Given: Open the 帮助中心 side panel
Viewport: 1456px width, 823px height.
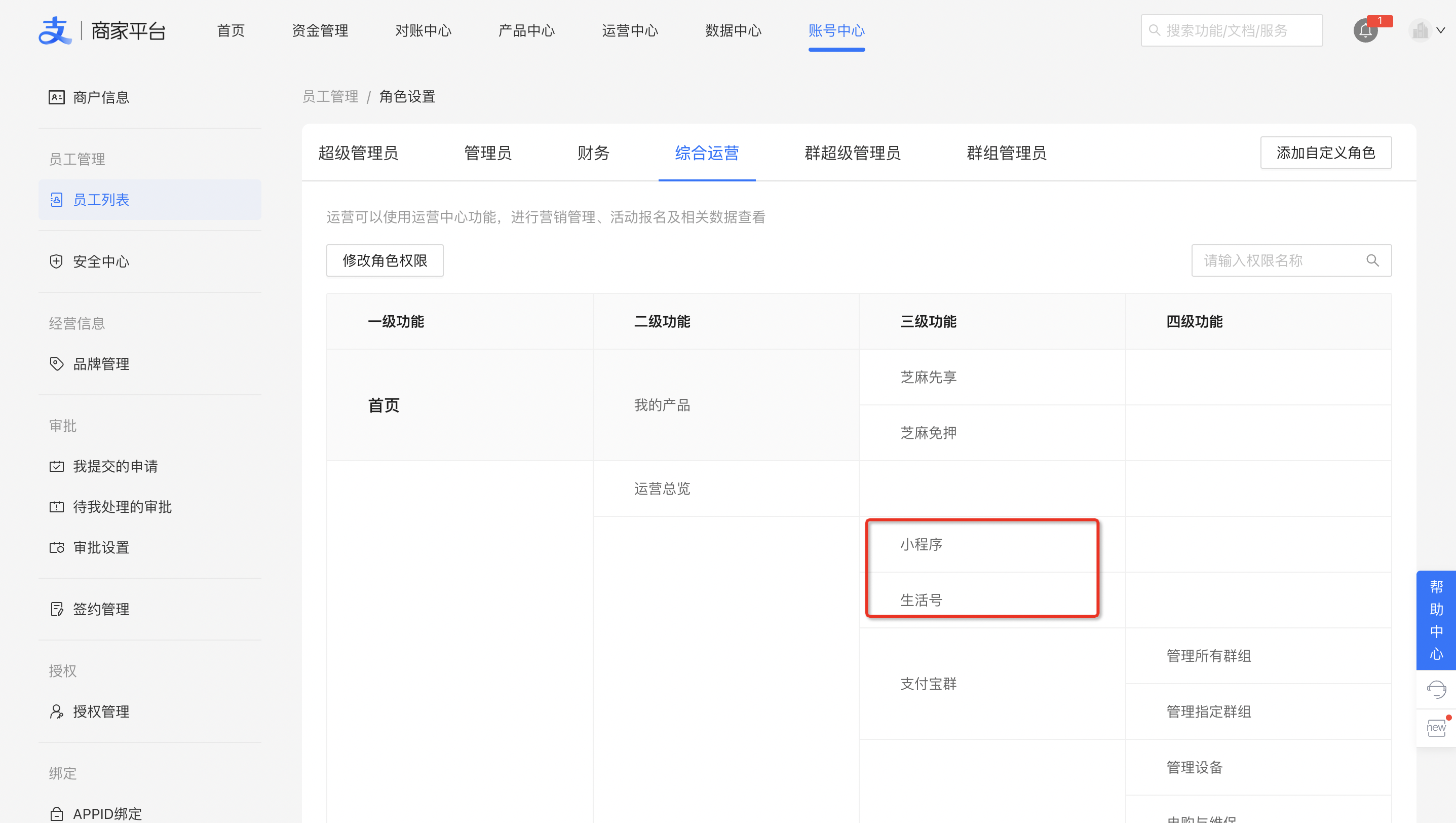Looking at the screenshot, I should click(x=1436, y=620).
